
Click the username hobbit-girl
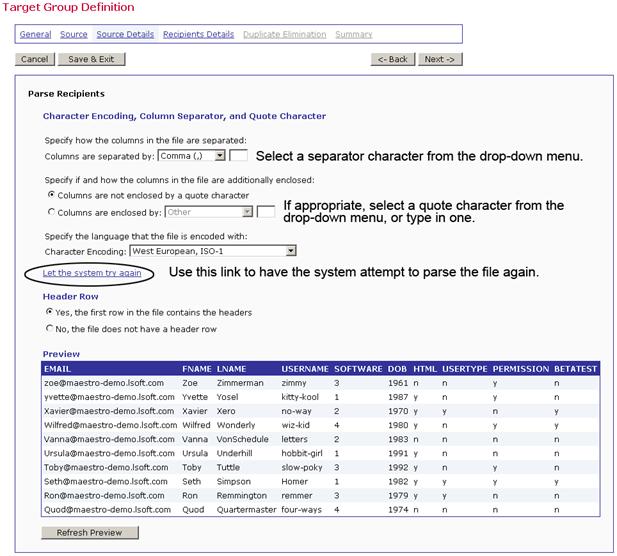coord(302,453)
